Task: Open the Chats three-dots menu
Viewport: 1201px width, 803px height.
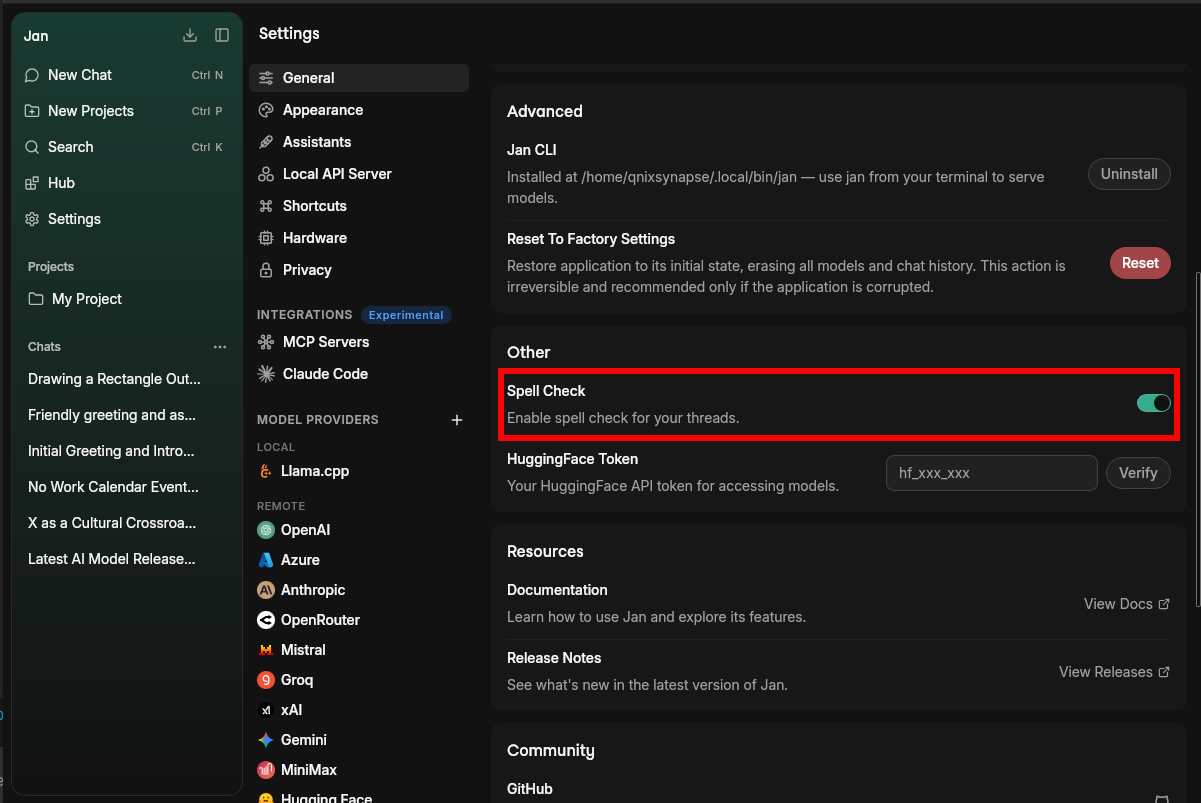Action: [220, 347]
